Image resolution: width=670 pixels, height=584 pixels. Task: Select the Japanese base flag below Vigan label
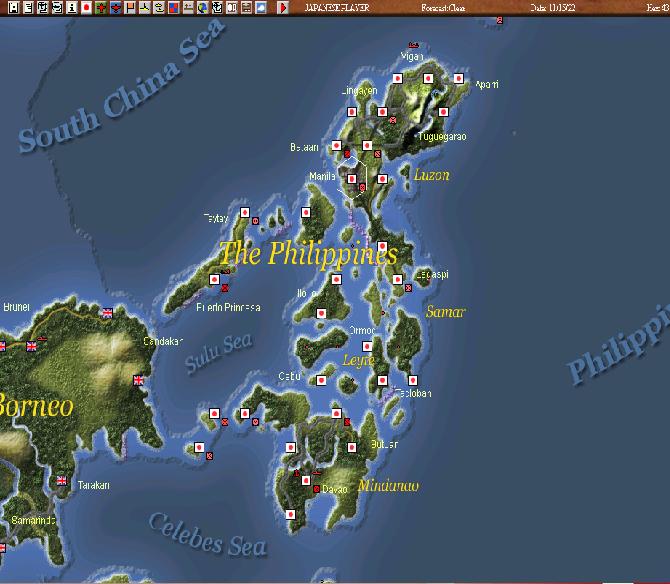[x=397, y=79]
